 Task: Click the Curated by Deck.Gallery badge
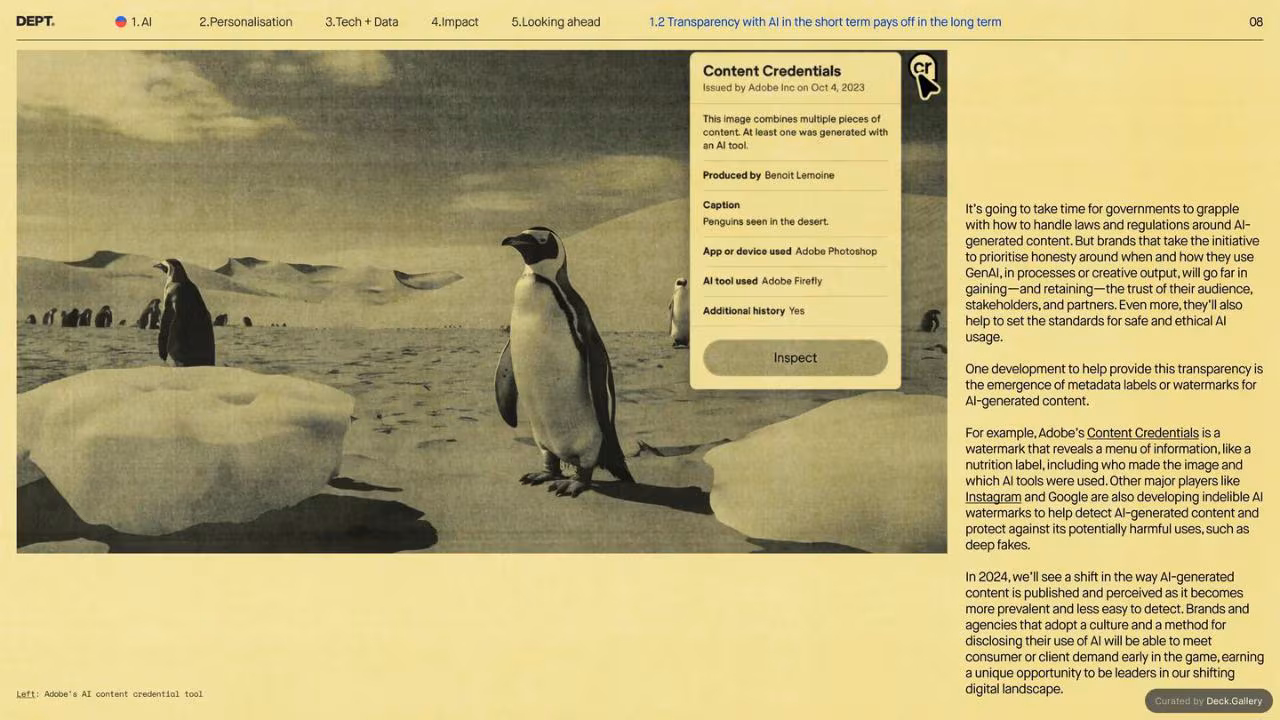[x=1208, y=701]
